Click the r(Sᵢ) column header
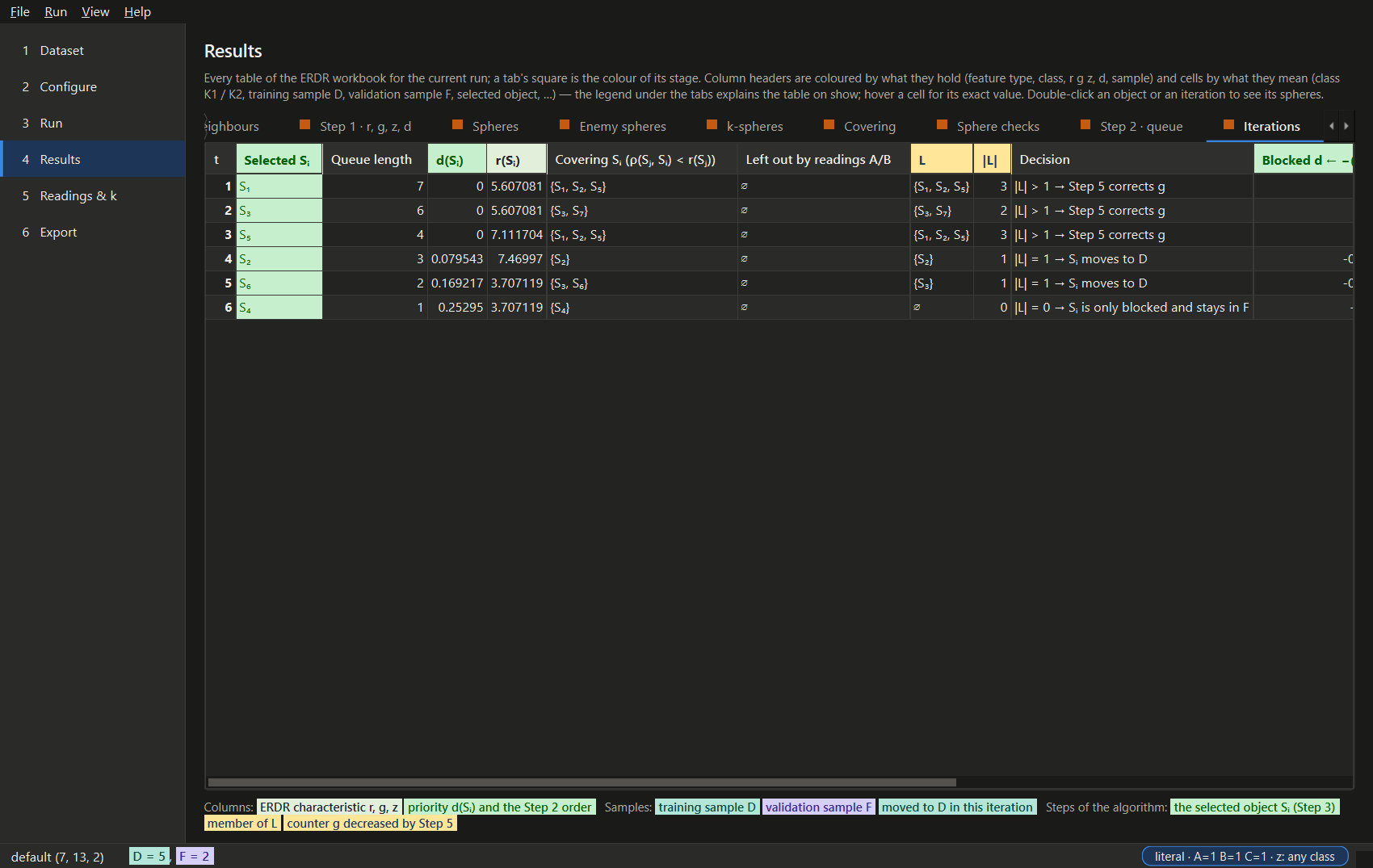The height and width of the screenshot is (868, 1373). tap(517, 159)
